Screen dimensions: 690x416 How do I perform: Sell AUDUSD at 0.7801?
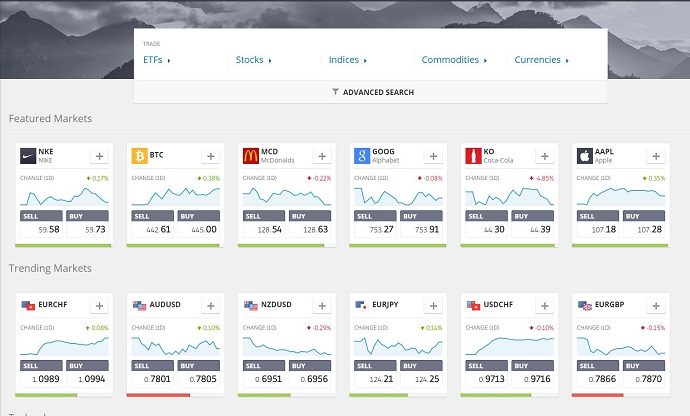click(153, 374)
